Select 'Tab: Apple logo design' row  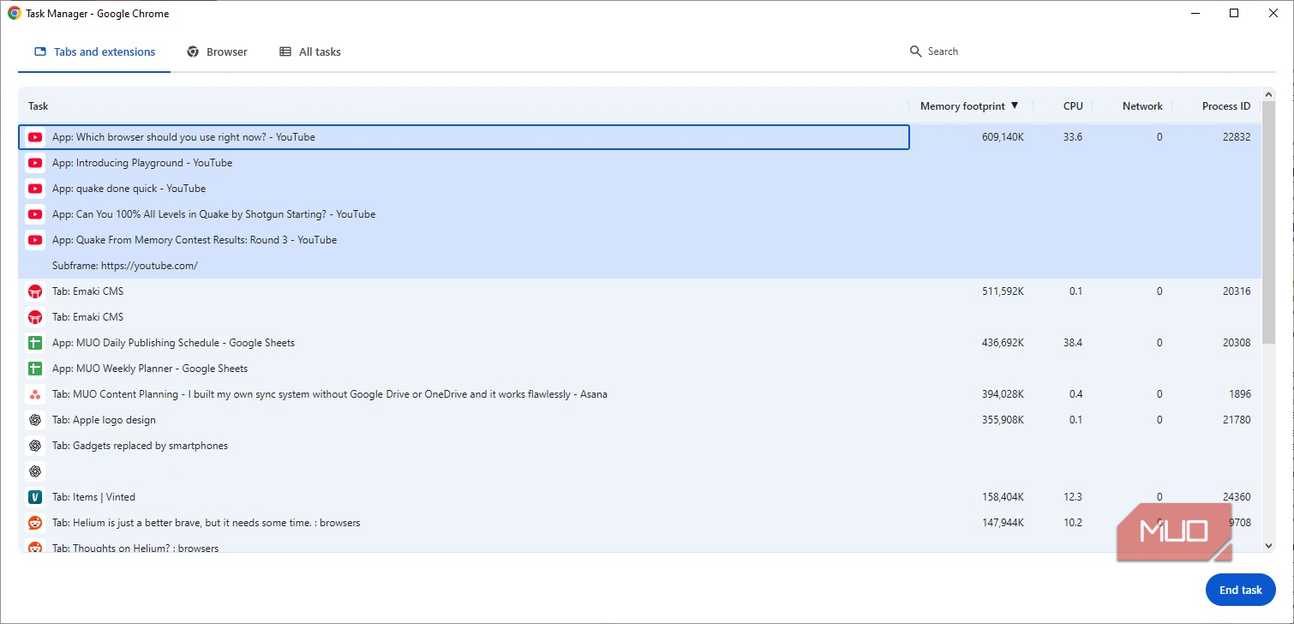tap(640, 420)
